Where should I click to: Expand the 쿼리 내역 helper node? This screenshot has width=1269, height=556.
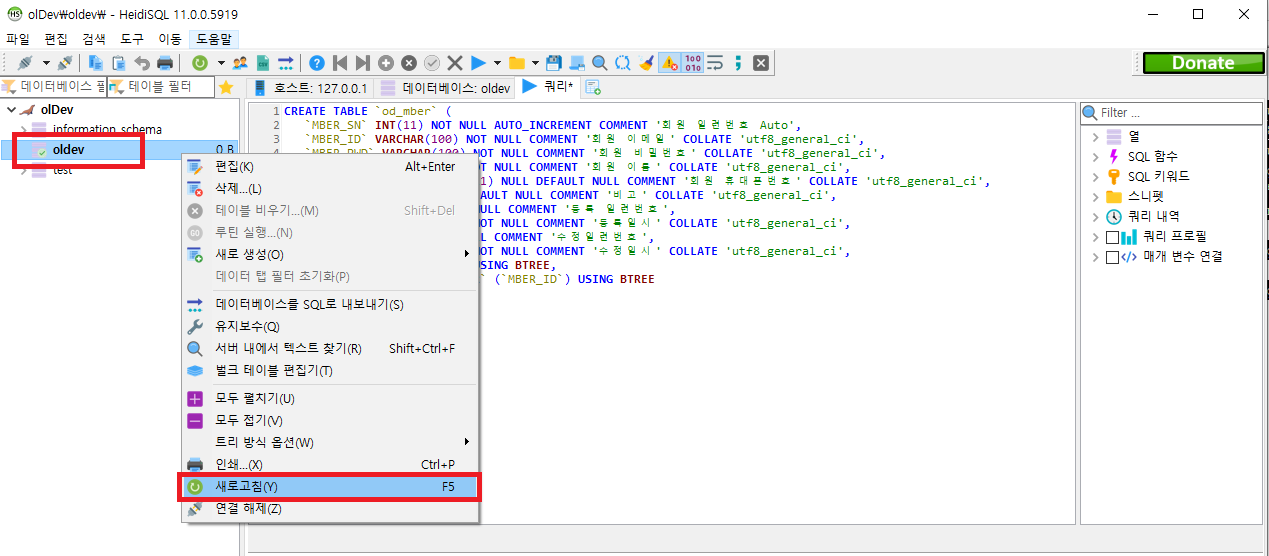pos(1095,216)
